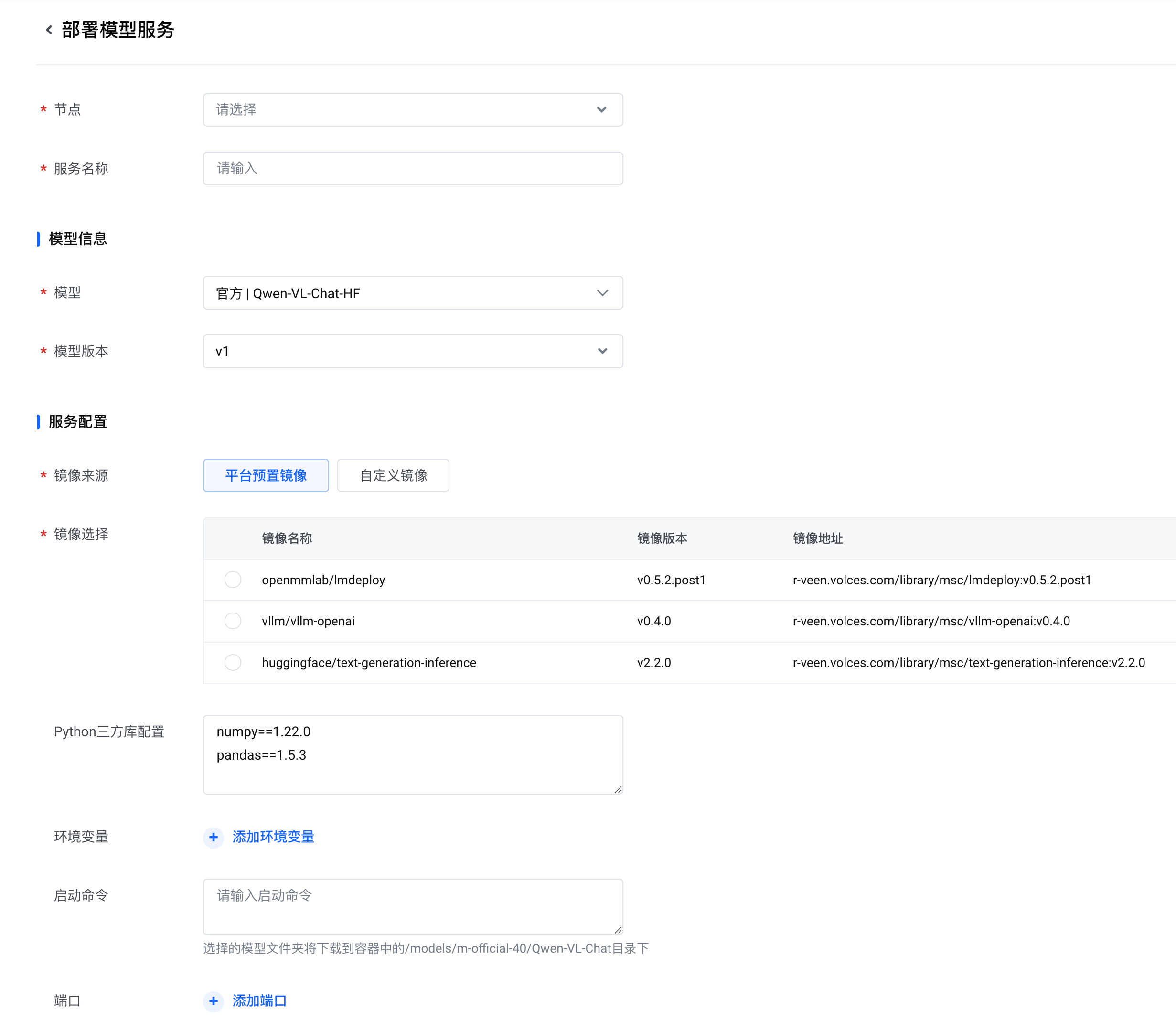Click the openmmlab/lmdeploy image name
The image size is (1176, 1032).
tap(323, 580)
